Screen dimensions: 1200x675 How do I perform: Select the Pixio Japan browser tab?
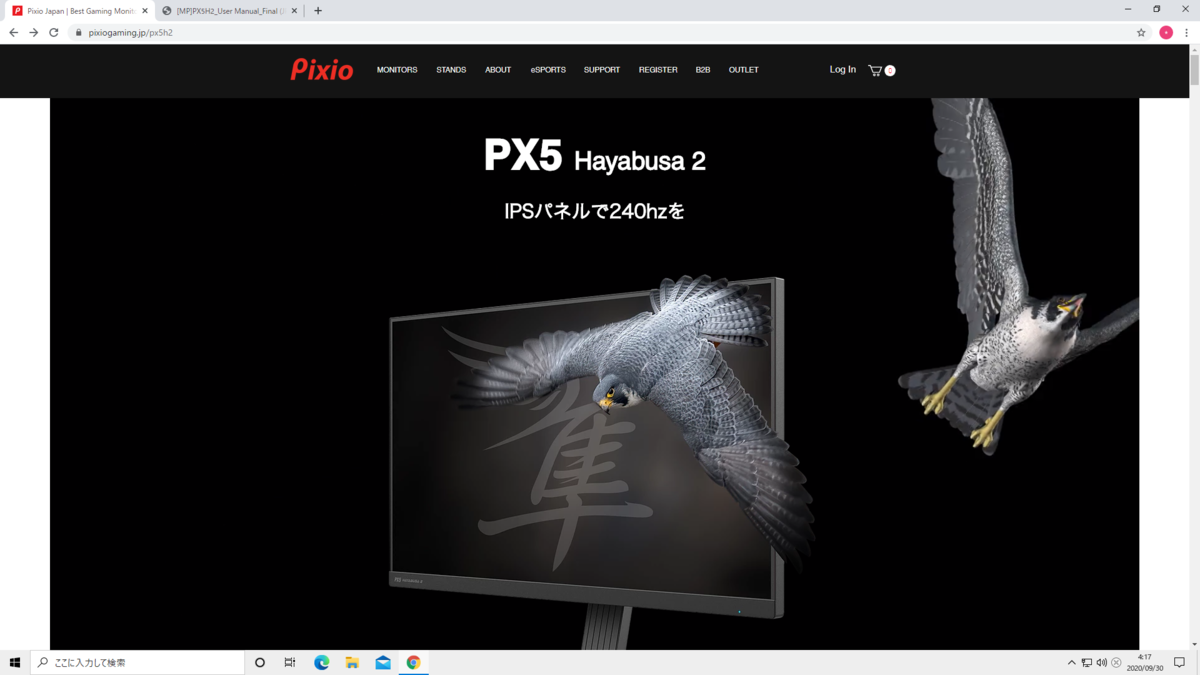[80, 11]
